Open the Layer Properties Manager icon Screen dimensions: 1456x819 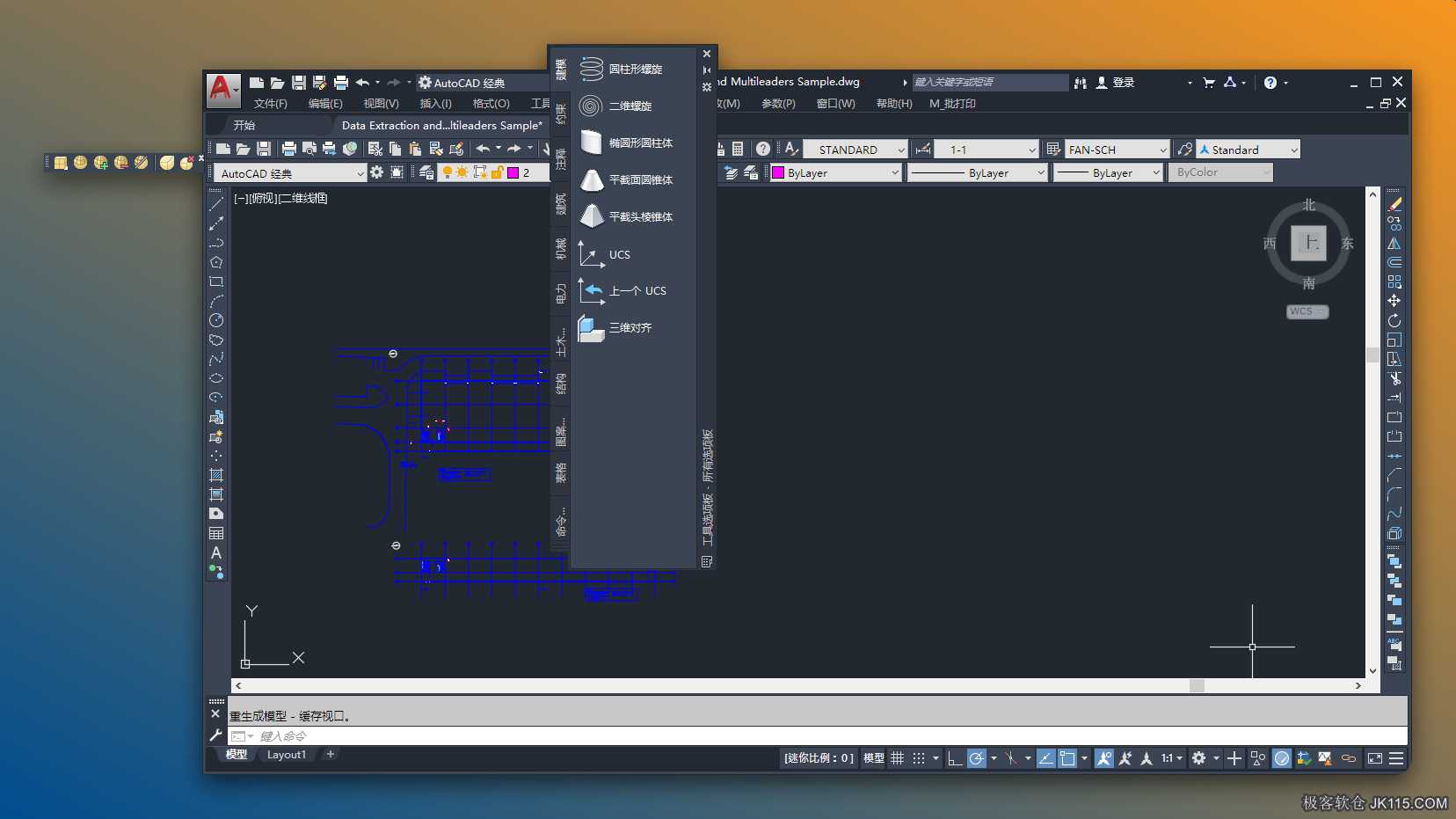tap(426, 172)
